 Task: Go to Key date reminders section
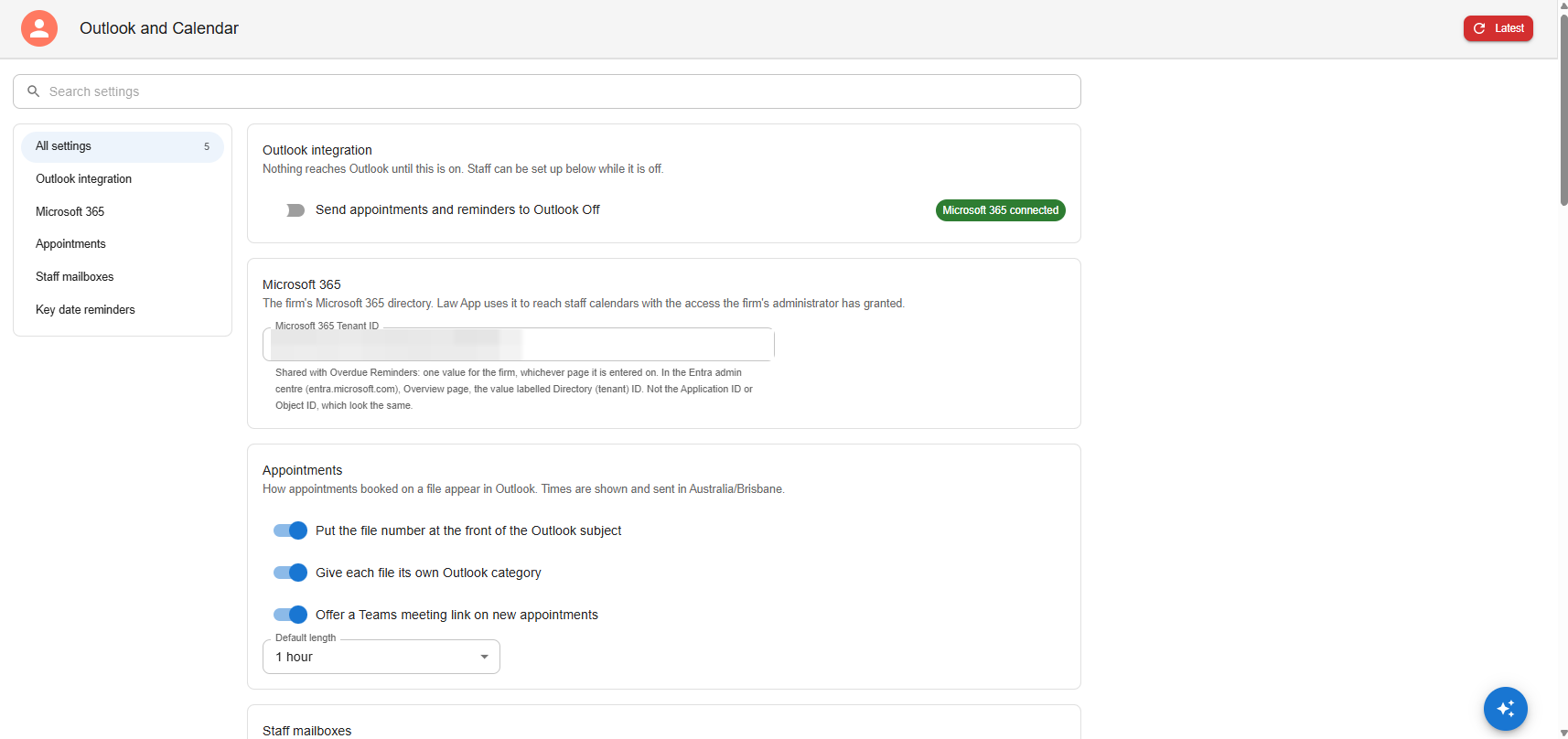pos(123,310)
